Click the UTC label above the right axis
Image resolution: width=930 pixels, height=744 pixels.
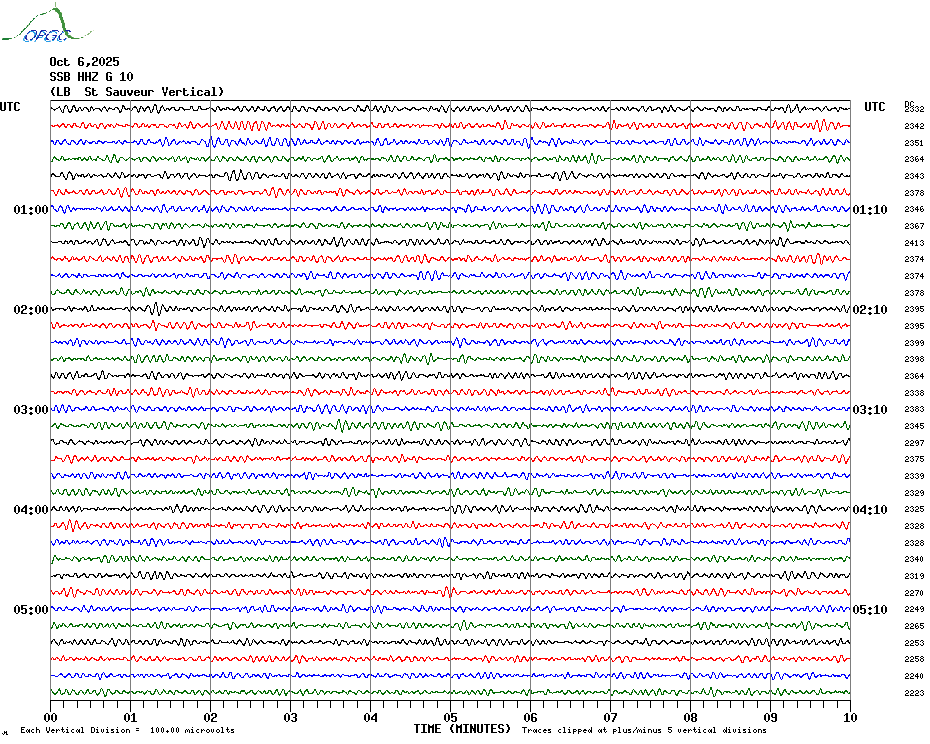tap(874, 107)
